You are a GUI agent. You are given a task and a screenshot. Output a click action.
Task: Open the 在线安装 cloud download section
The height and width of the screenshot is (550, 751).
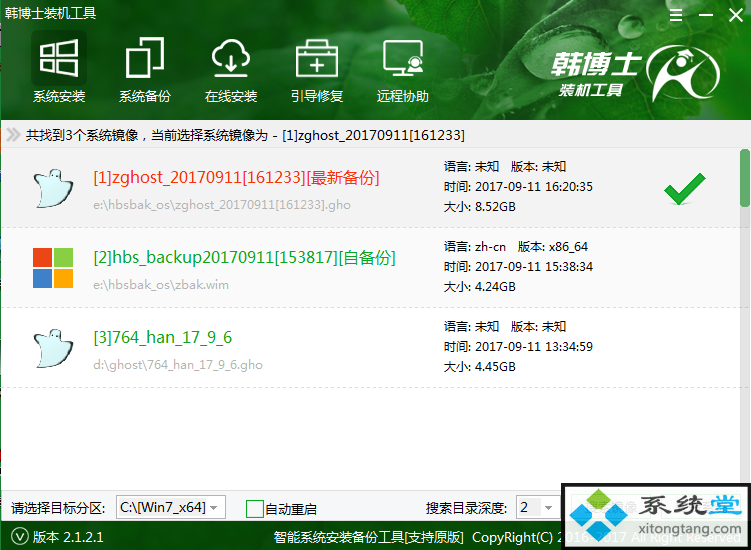tap(231, 69)
